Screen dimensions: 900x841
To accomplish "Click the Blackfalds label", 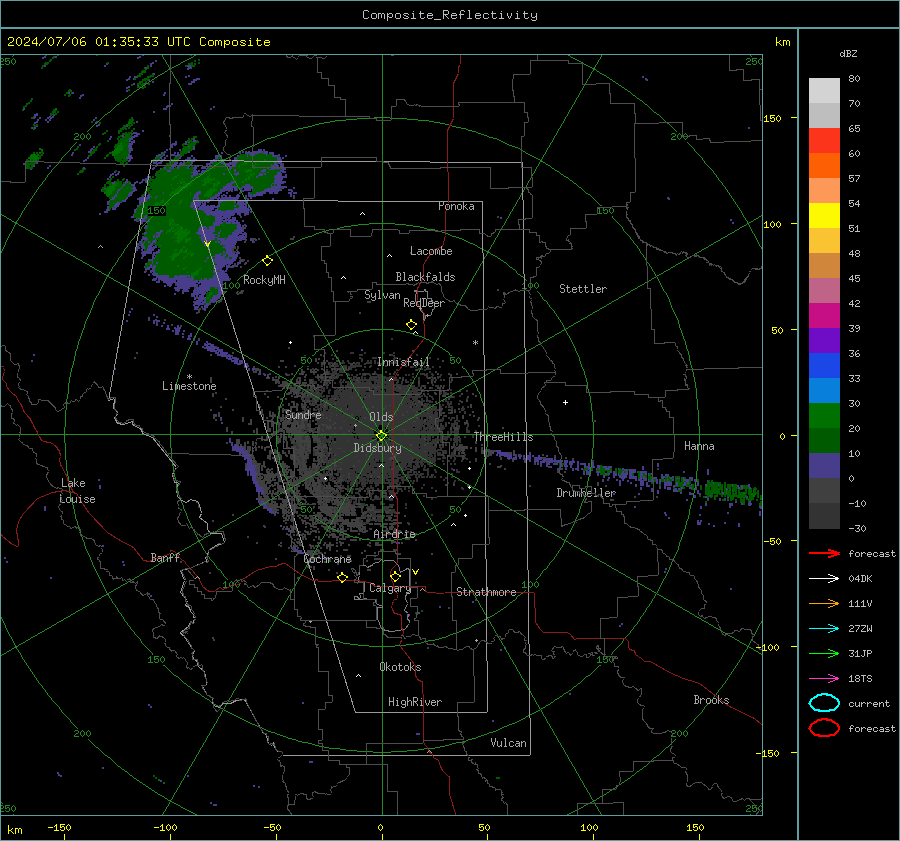I will point(425,277).
